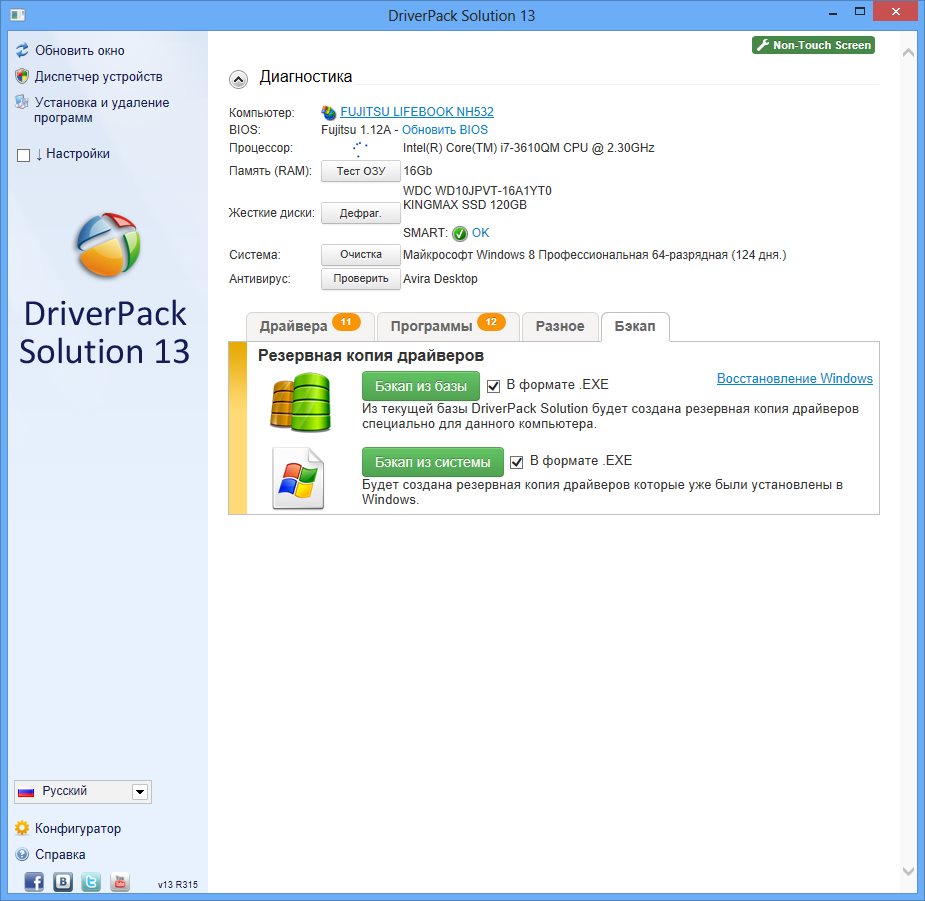Uncheck .EXE format for Бэкап из системы
Image resolution: width=925 pixels, height=901 pixels.
pyautogui.click(x=517, y=461)
